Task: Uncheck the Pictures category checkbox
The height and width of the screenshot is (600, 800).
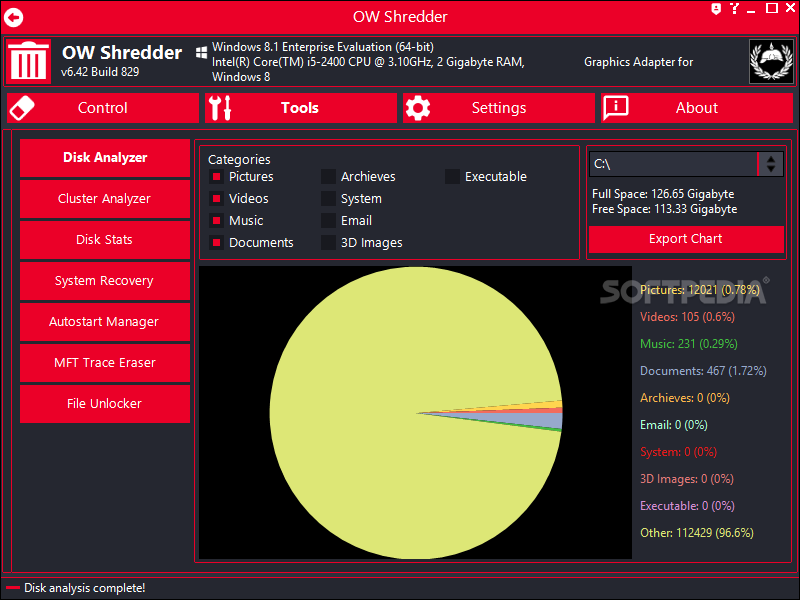Action: point(216,177)
